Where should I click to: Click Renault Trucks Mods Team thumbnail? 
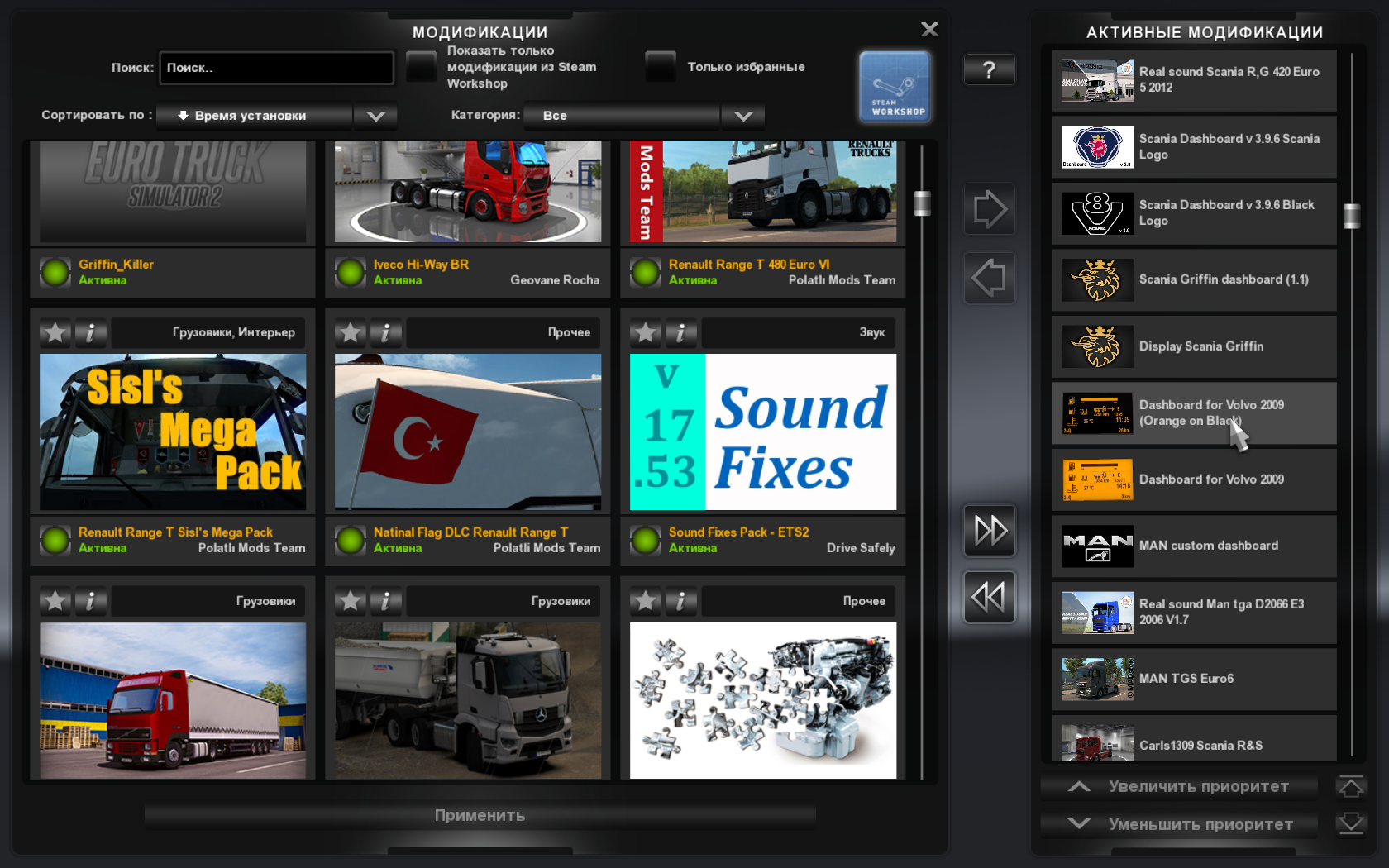[763, 191]
